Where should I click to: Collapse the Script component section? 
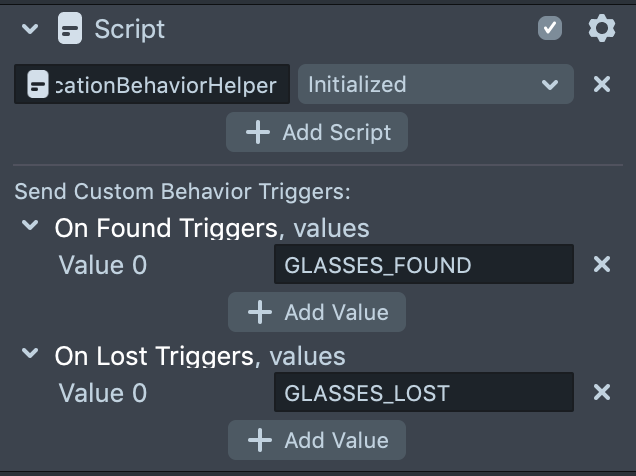coord(30,29)
